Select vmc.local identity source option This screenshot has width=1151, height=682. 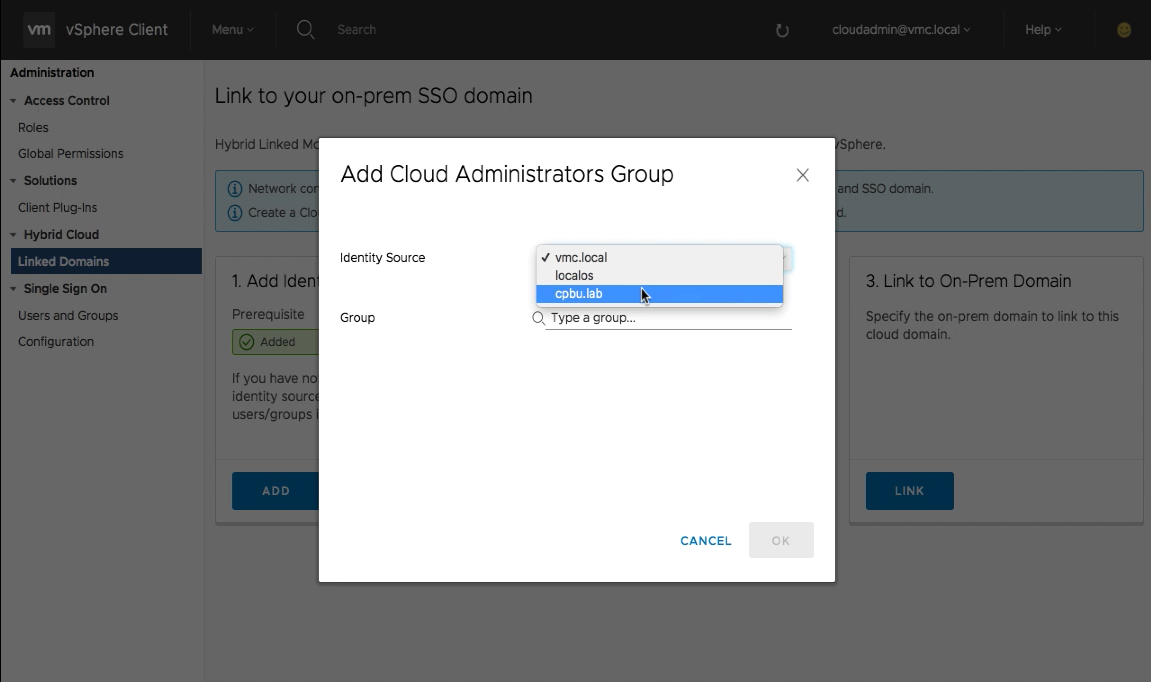581,258
